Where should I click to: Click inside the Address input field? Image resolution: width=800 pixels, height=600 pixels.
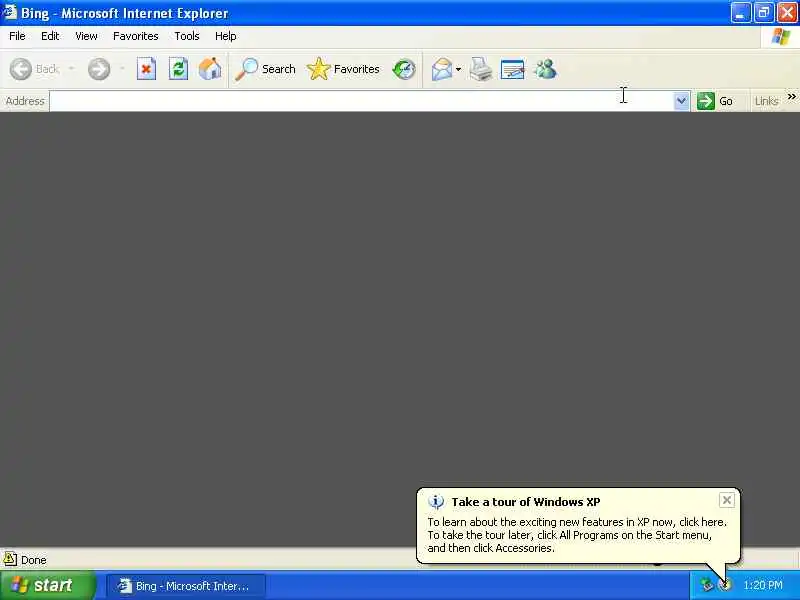click(x=361, y=101)
